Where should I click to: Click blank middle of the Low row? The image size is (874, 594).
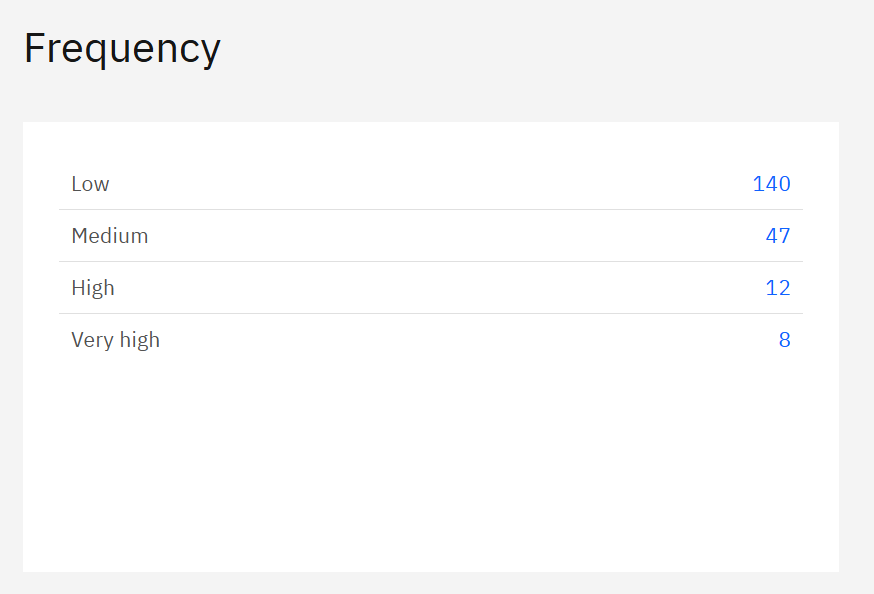tap(430, 184)
